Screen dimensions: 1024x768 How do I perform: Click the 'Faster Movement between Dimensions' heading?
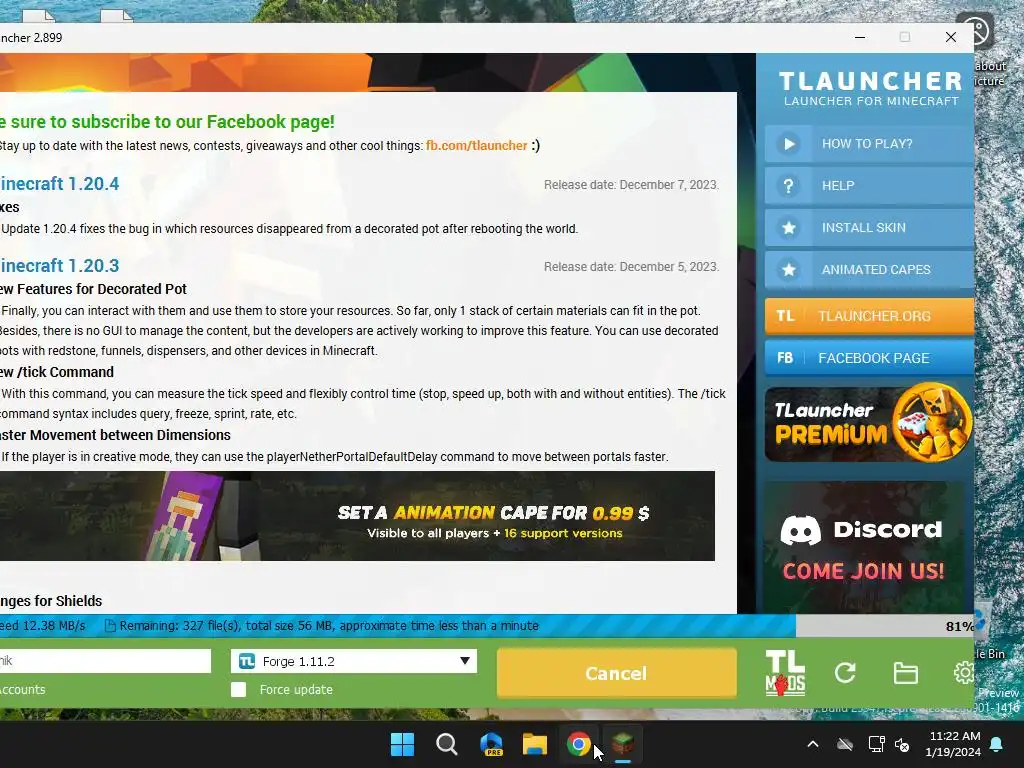[x=115, y=435]
